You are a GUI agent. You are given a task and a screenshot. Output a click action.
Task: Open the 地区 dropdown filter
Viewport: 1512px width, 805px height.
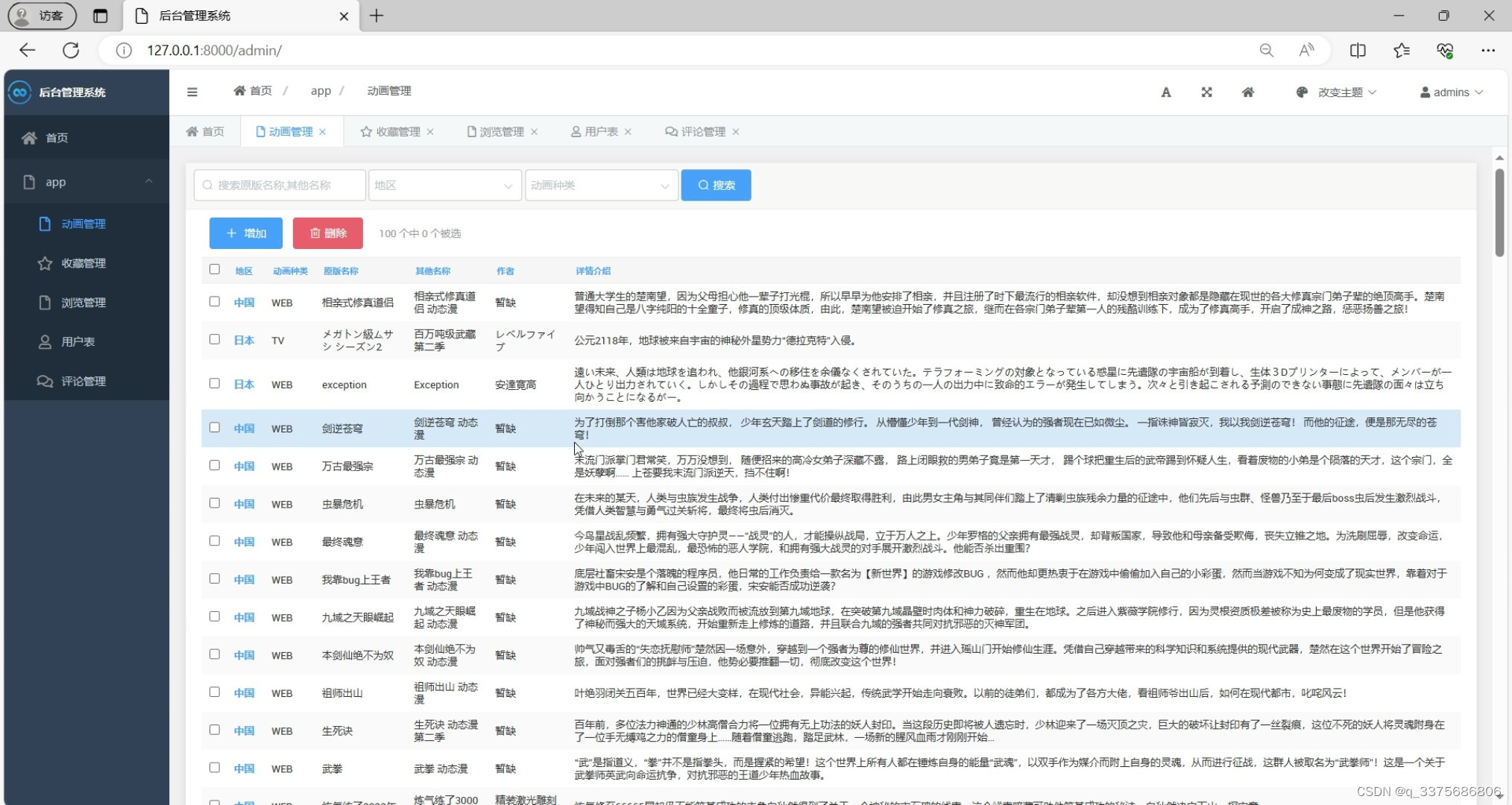[x=444, y=185]
